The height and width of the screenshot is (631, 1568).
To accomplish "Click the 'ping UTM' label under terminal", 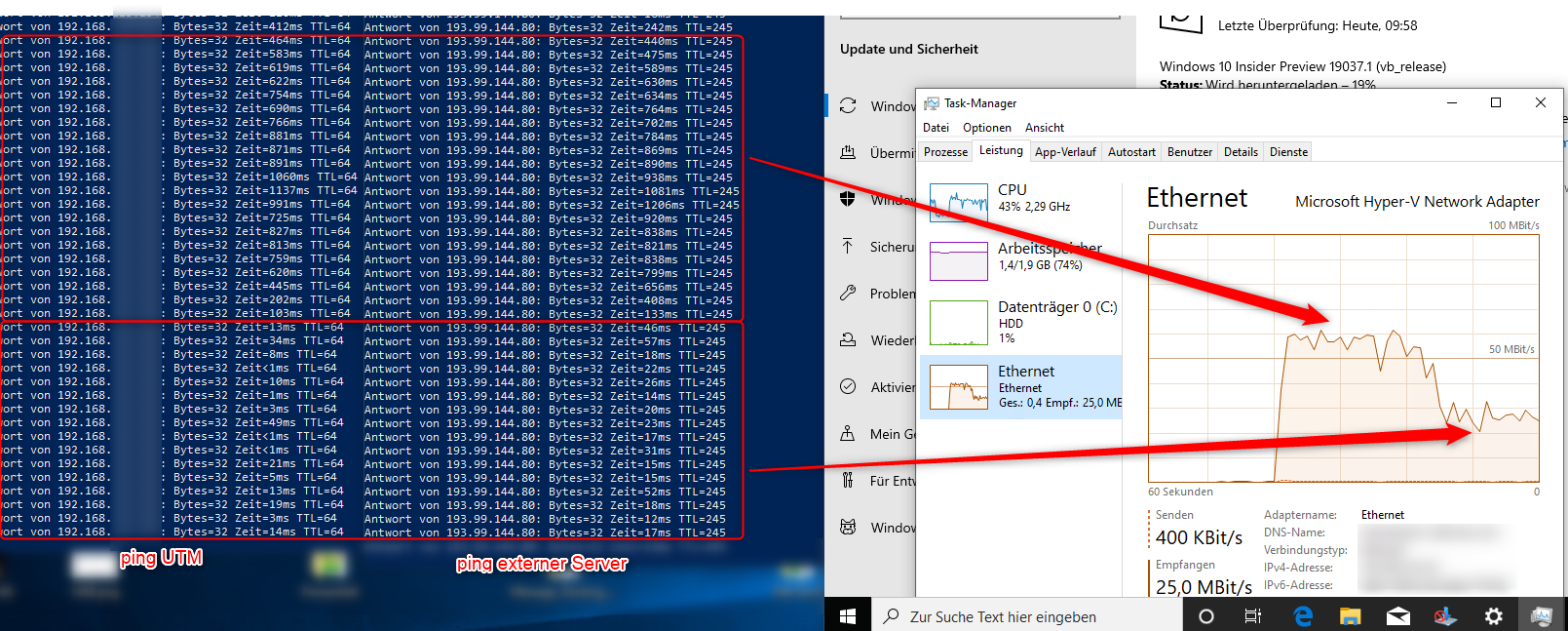I will click(x=161, y=558).
